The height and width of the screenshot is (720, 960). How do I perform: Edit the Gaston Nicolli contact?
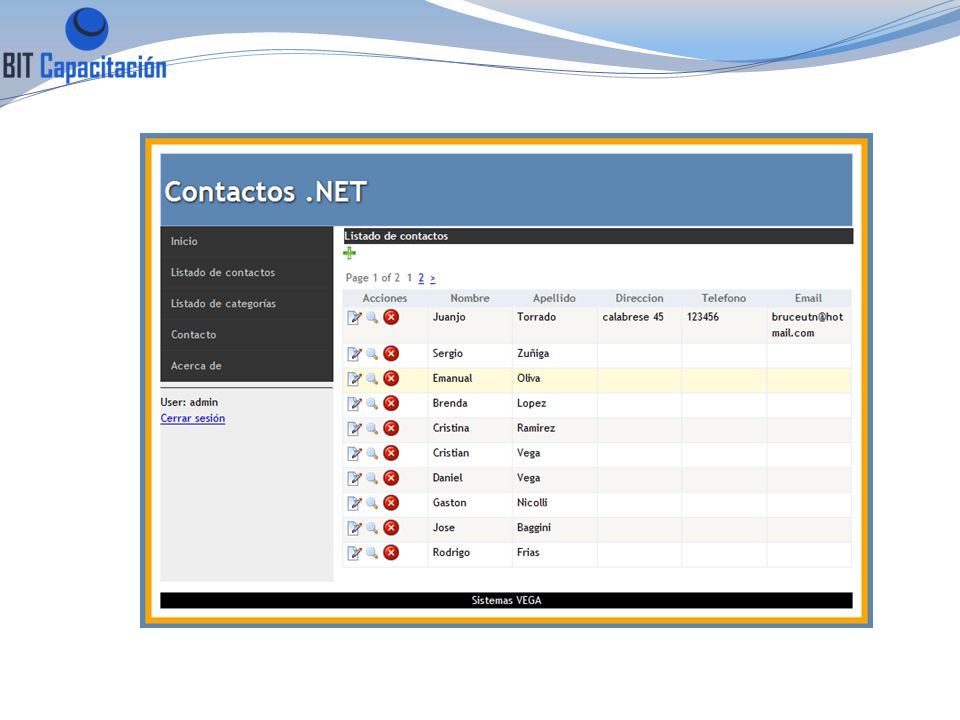pyautogui.click(x=354, y=503)
